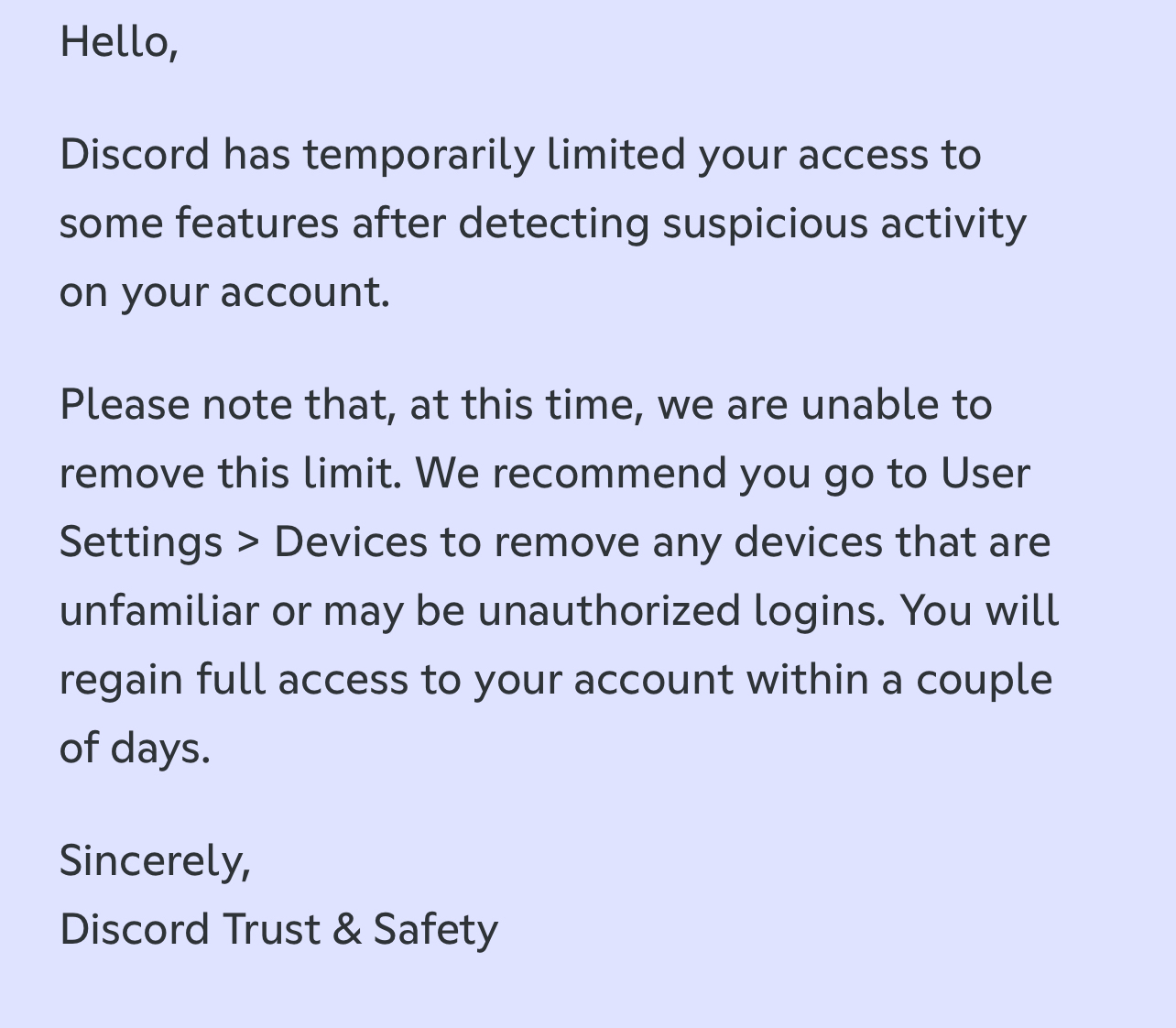Click the word "detecting" in first paragraph
This screenshot has height=1028, width=1176.
pyautogui.click(x=553, y=223)
